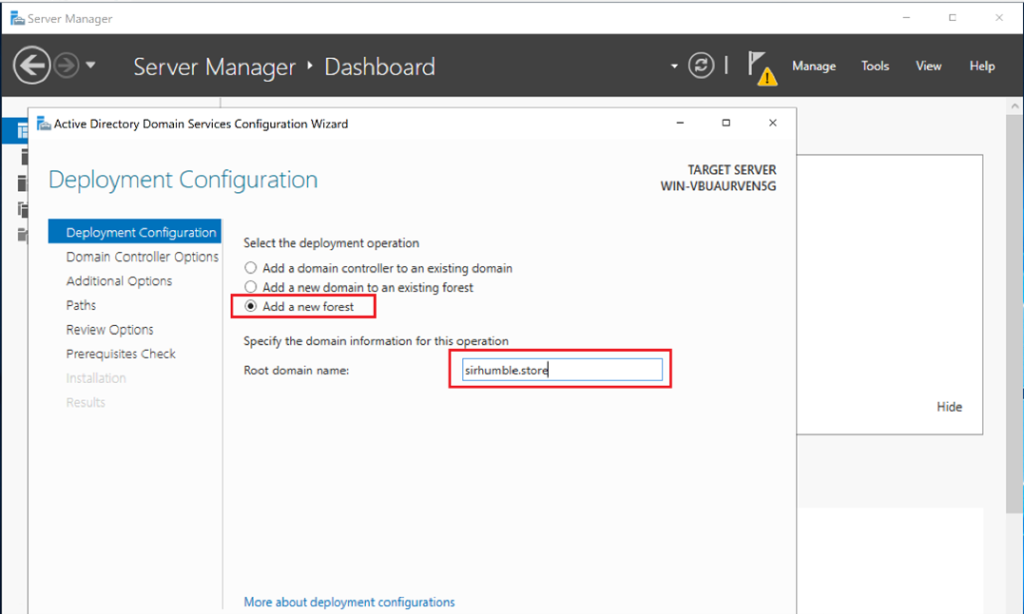Go to Additional Options step
This screenshot has width=1024, height=614.
(x=119, y=281)
